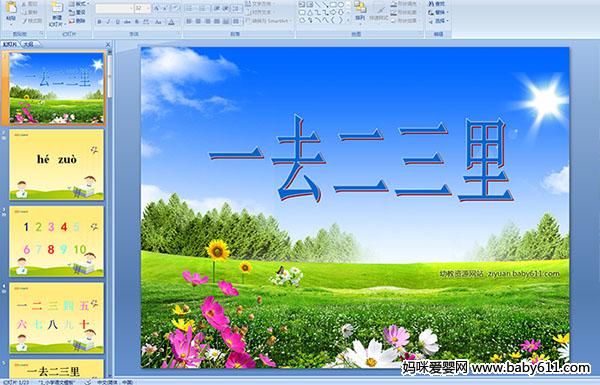Open the Shape Fill menu
Viewport: 600px width, 385px height.
click(x=405, y=3)
